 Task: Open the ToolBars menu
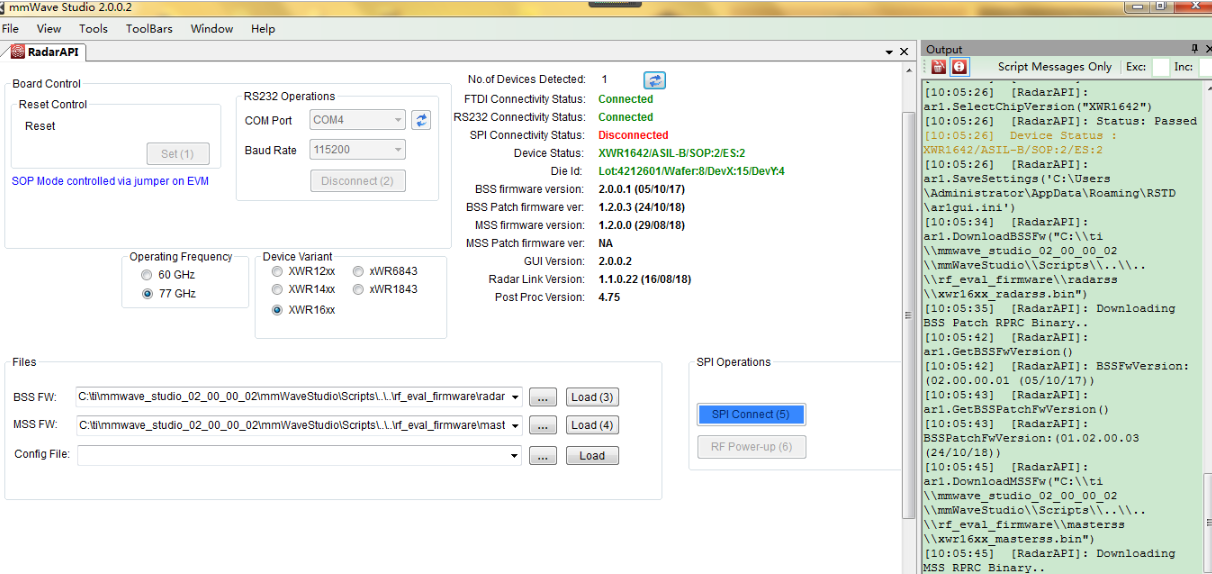tap(150, 29)
